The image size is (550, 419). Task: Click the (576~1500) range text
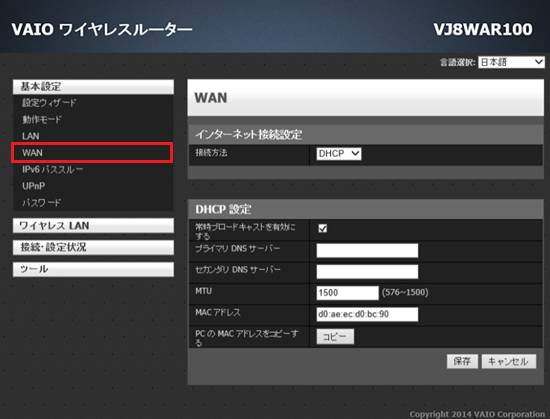(x=405, y=292)
